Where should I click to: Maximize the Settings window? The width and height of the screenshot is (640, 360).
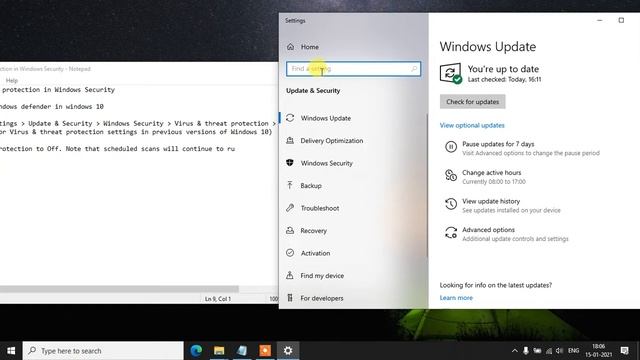[x=621, y=20]
